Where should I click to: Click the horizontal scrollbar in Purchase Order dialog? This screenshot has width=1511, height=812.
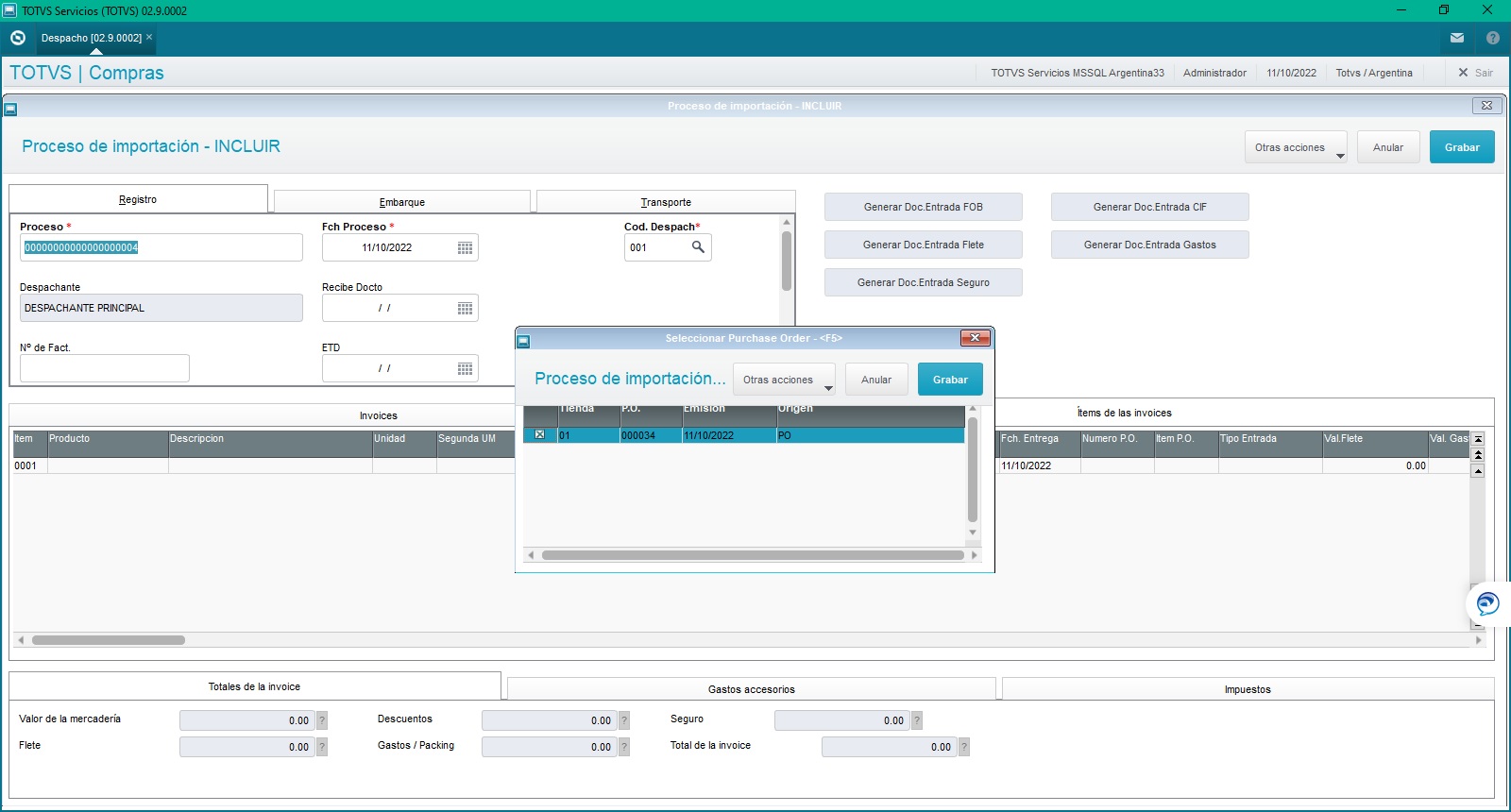tap(753, 555)
